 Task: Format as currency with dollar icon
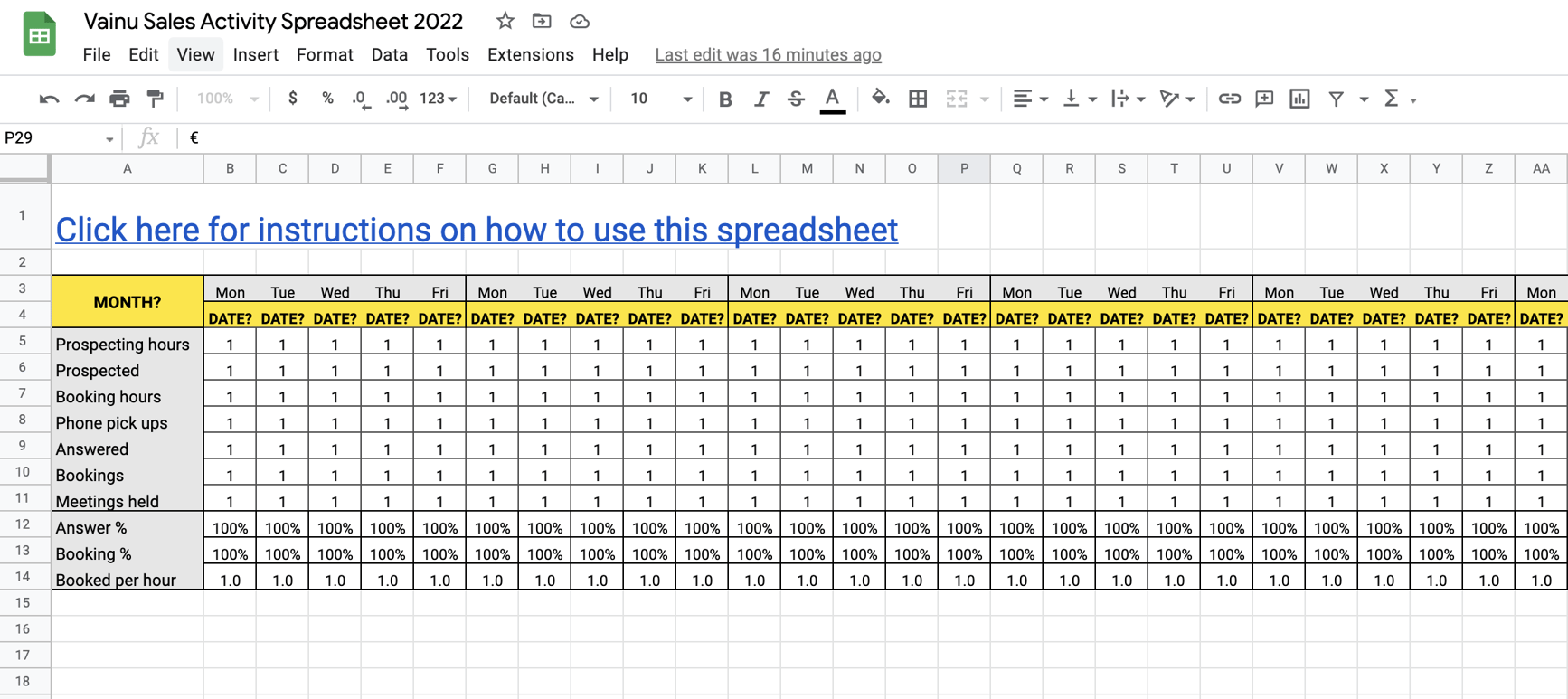[x=292, y=99]
